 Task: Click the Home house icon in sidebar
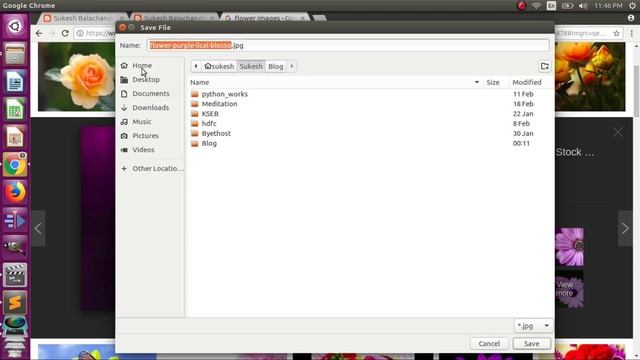pyautogui.click(x=124, y=65)
